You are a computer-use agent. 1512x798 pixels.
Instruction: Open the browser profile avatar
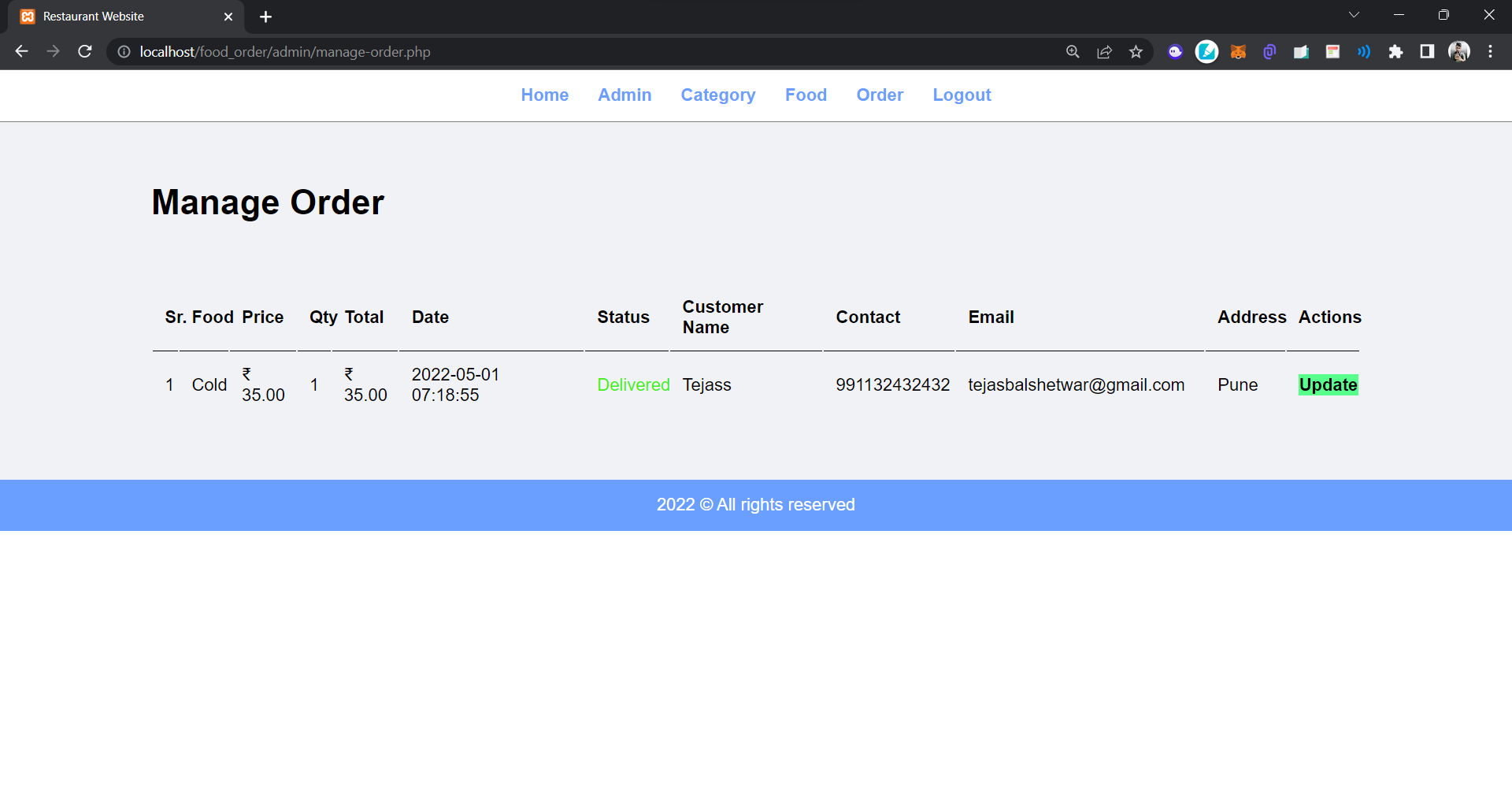[x=1459, y=52]
